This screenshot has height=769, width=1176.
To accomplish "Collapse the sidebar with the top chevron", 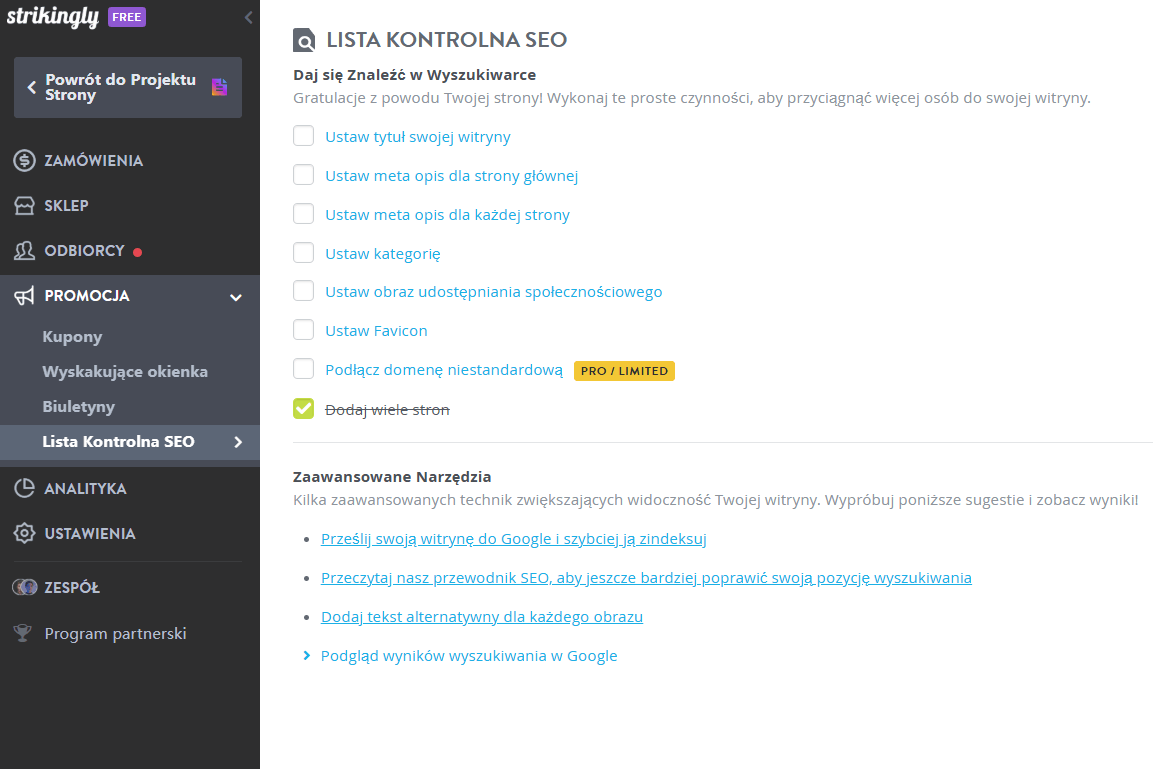I will 247,16.
